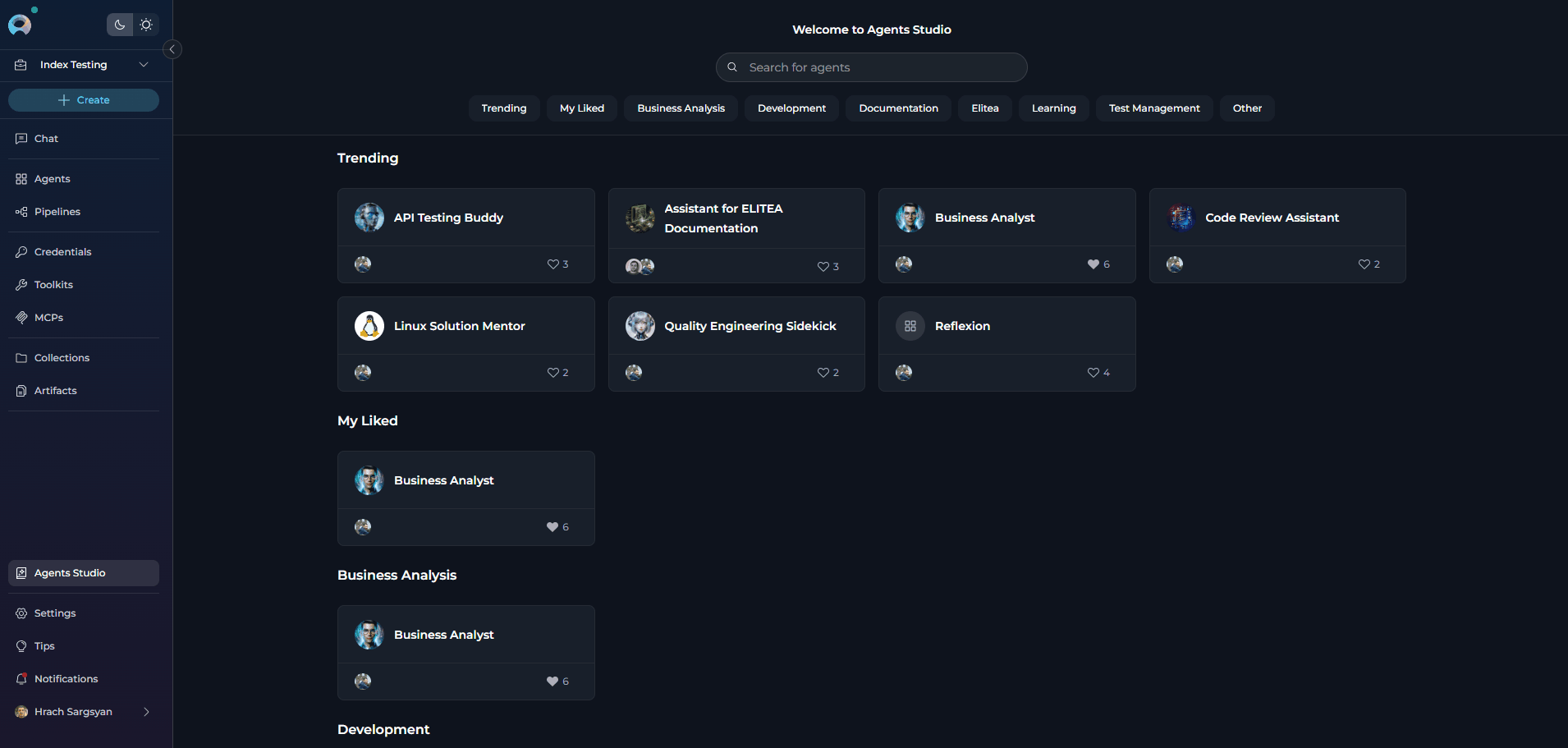Open the MCPs section

[48, 317]
